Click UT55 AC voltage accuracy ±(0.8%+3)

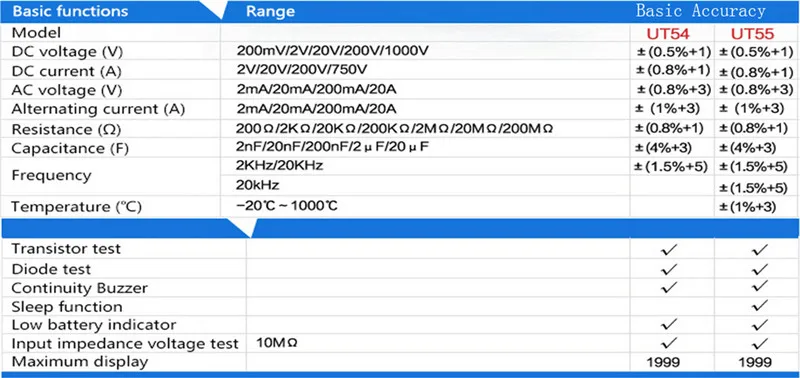(x=756, y=89)
